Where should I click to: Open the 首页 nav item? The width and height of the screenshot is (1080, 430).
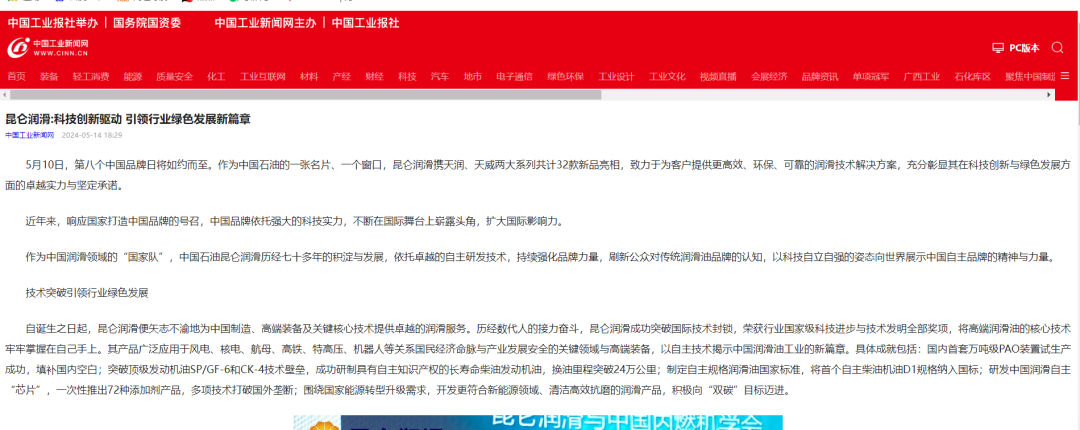tap(16, 76)
